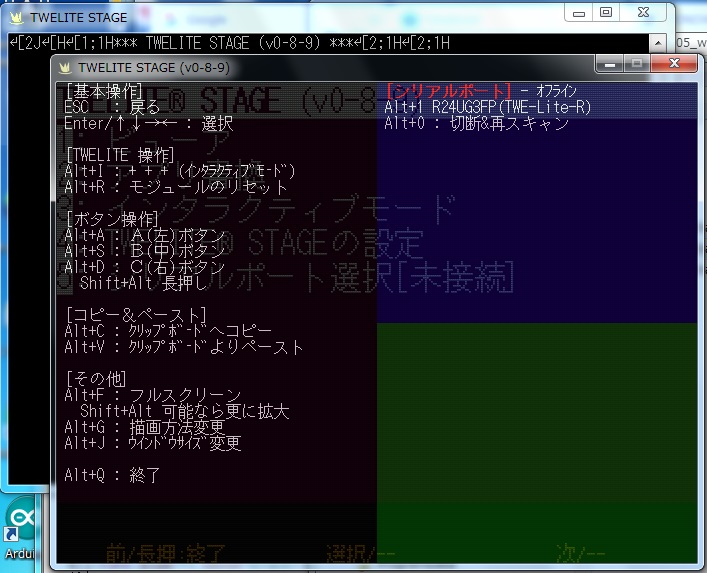Click the 'ESC : 戻る' line
707x573 pixels.
click(112, 107)
